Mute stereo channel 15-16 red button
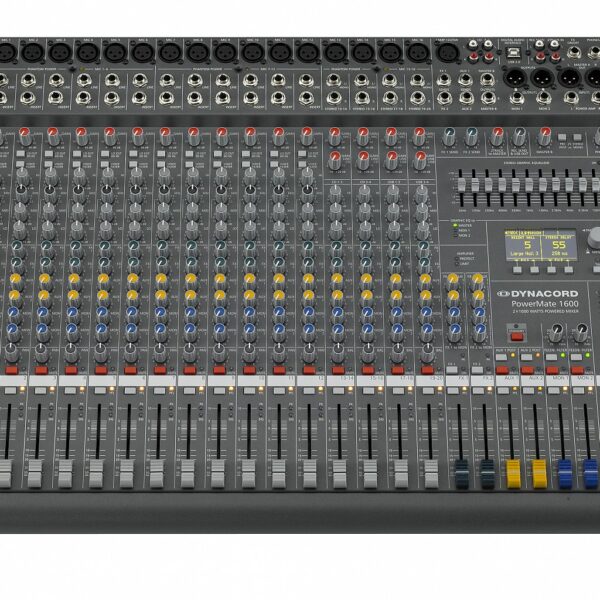 (x=368, y=370)
